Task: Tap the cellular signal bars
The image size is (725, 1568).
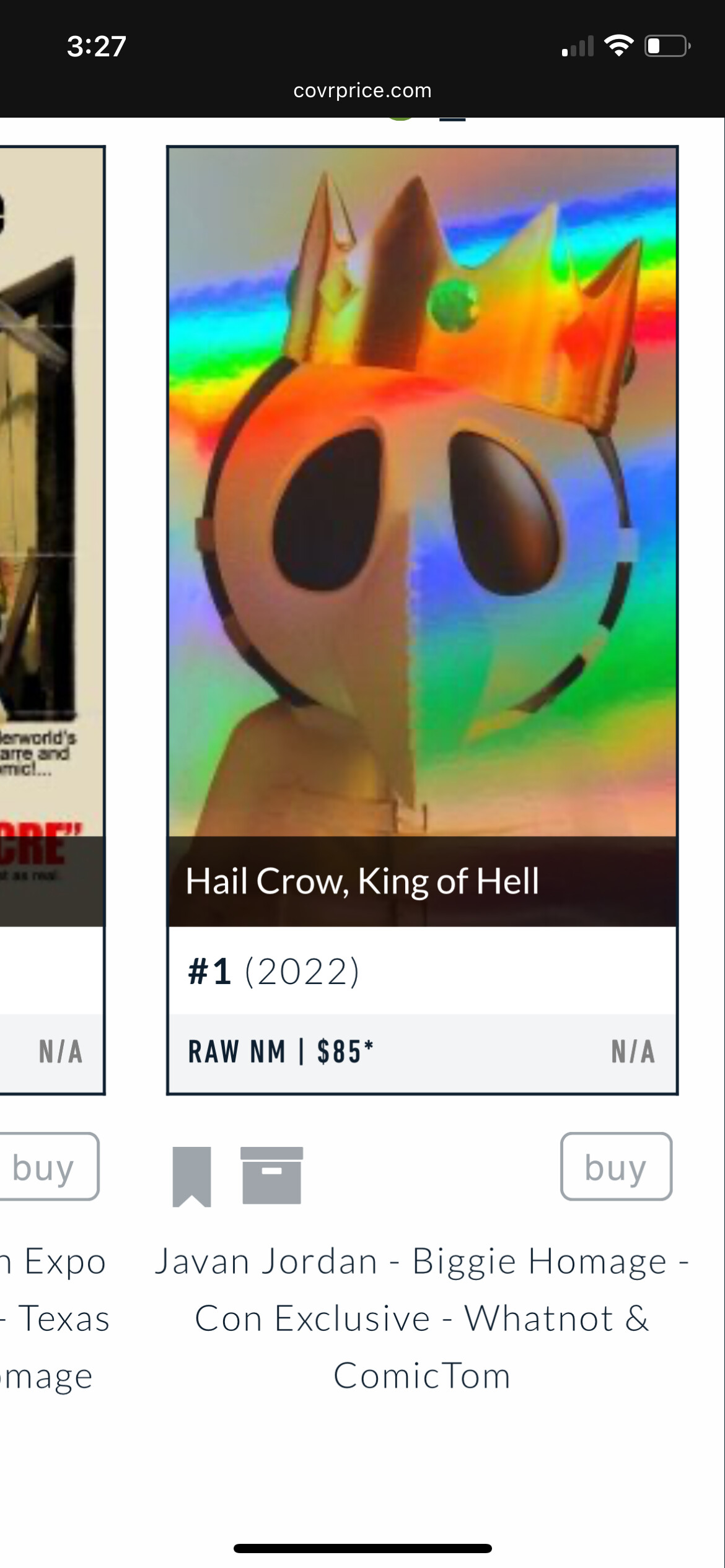Action: pyautogui.click(x=578, y=46)
